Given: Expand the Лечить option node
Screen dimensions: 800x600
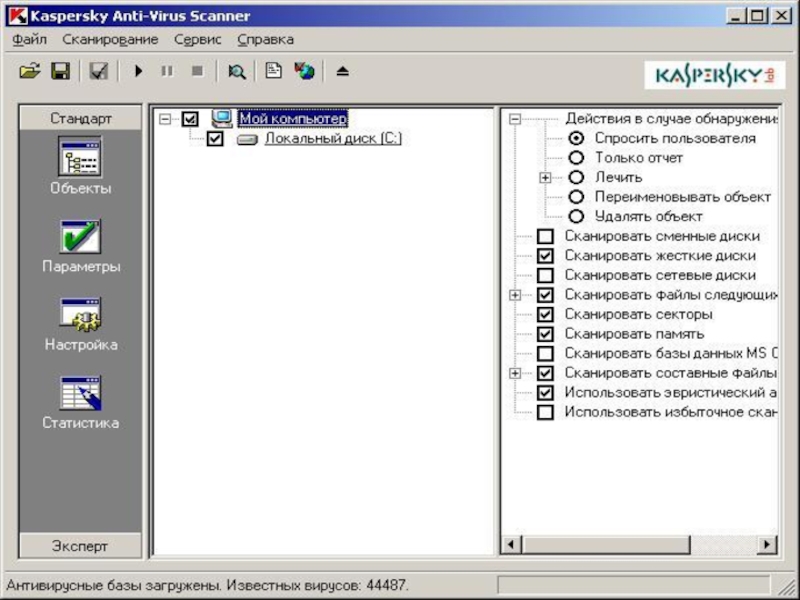Looking at the screenshot, I should (545, 178).
